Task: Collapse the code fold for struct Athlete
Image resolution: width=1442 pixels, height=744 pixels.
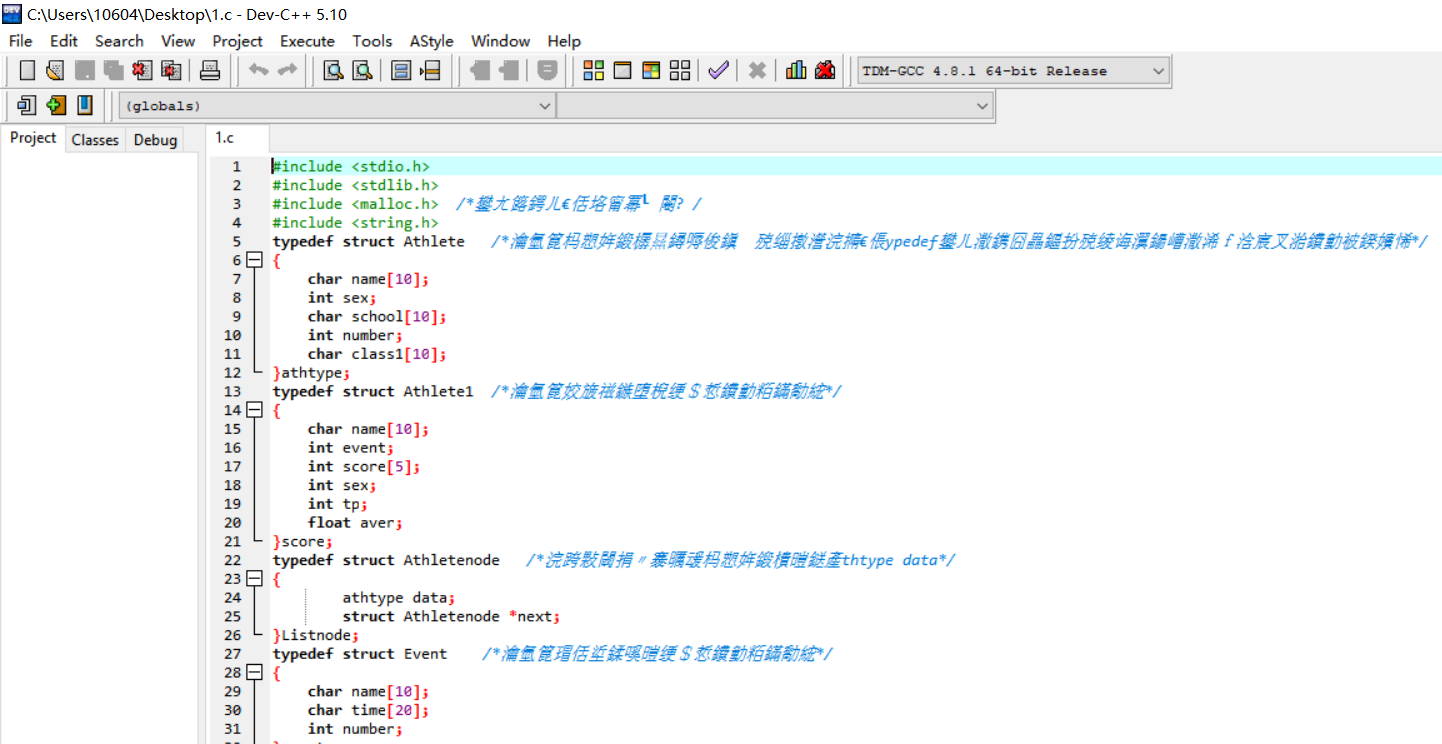Action: [x=253, y=260]
